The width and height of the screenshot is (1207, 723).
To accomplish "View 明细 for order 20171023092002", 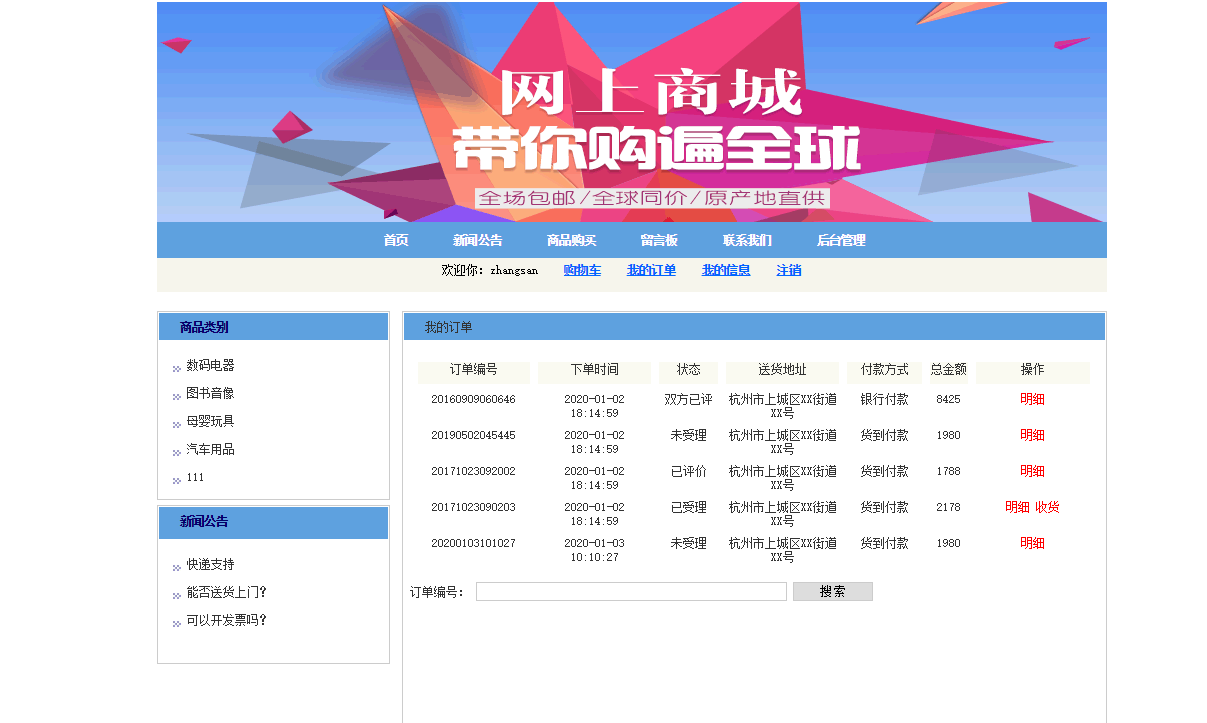I will pos(1032,471).
